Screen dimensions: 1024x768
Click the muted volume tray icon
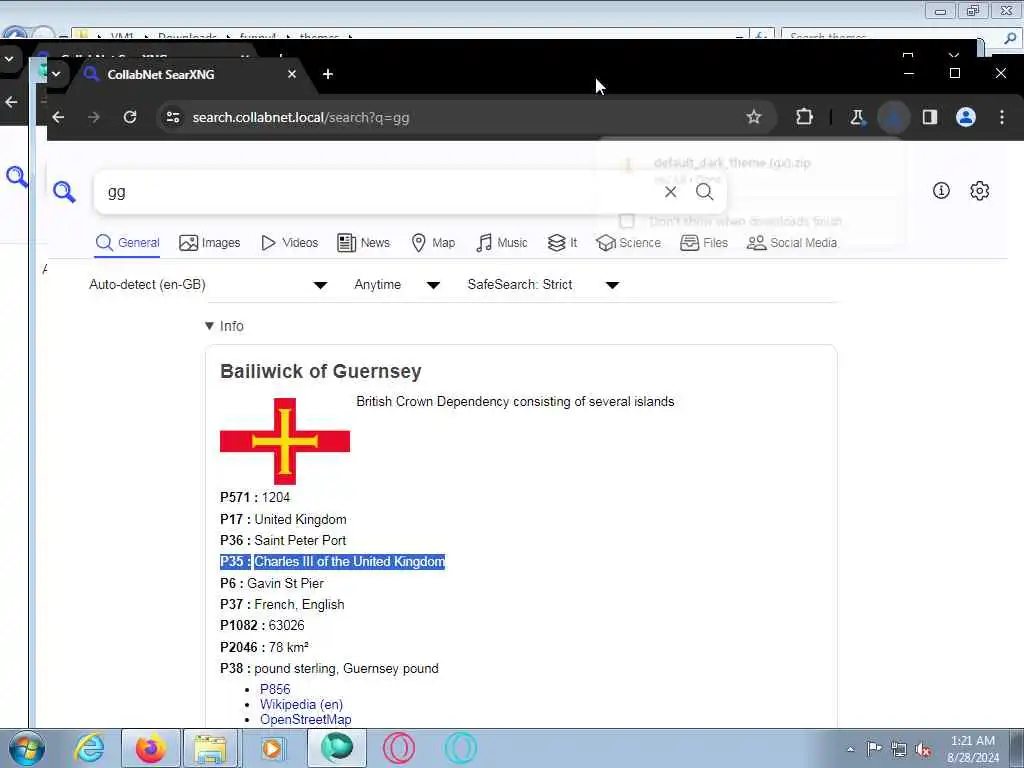coord(923,750)
